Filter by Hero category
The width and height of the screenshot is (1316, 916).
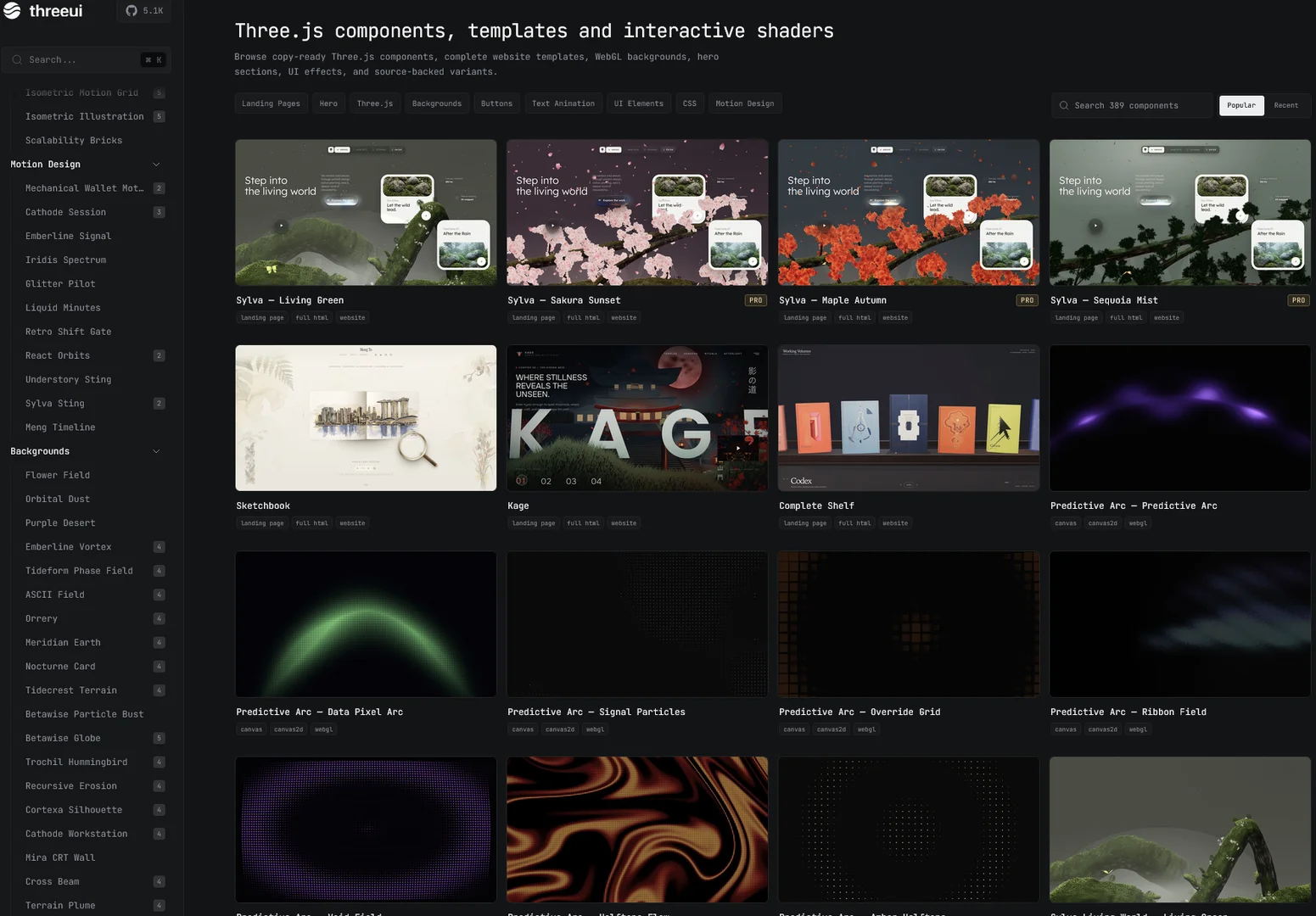point(328,103)
